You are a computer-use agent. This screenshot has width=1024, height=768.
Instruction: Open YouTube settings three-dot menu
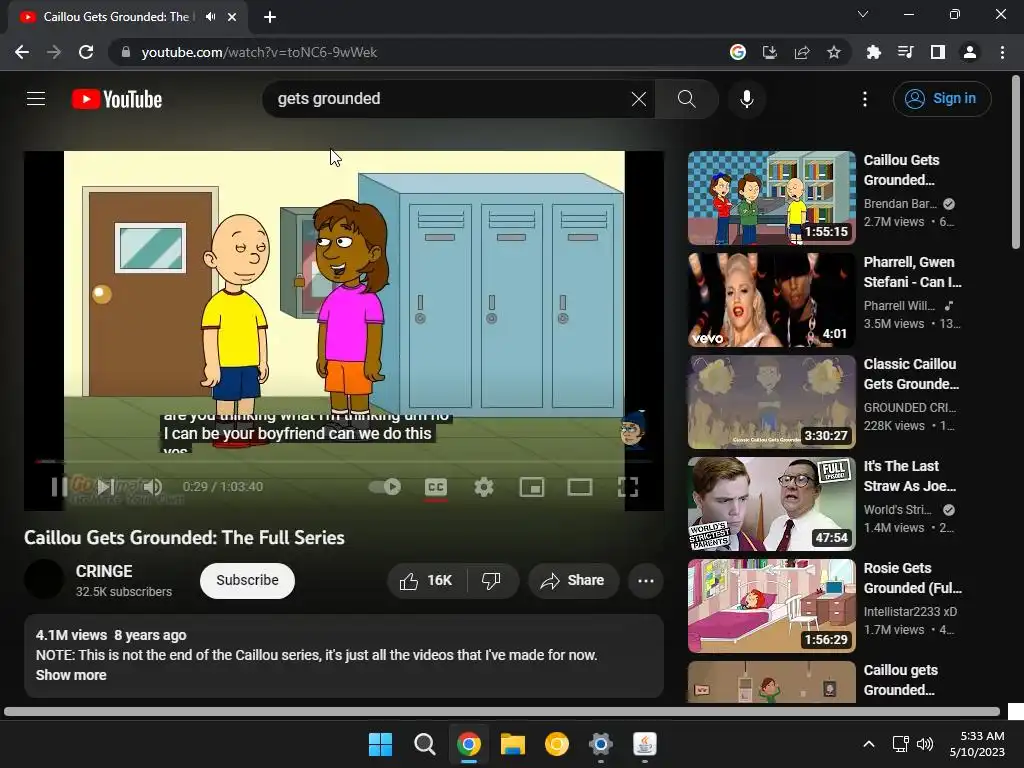pyautogui.click(x=865, y=99)
